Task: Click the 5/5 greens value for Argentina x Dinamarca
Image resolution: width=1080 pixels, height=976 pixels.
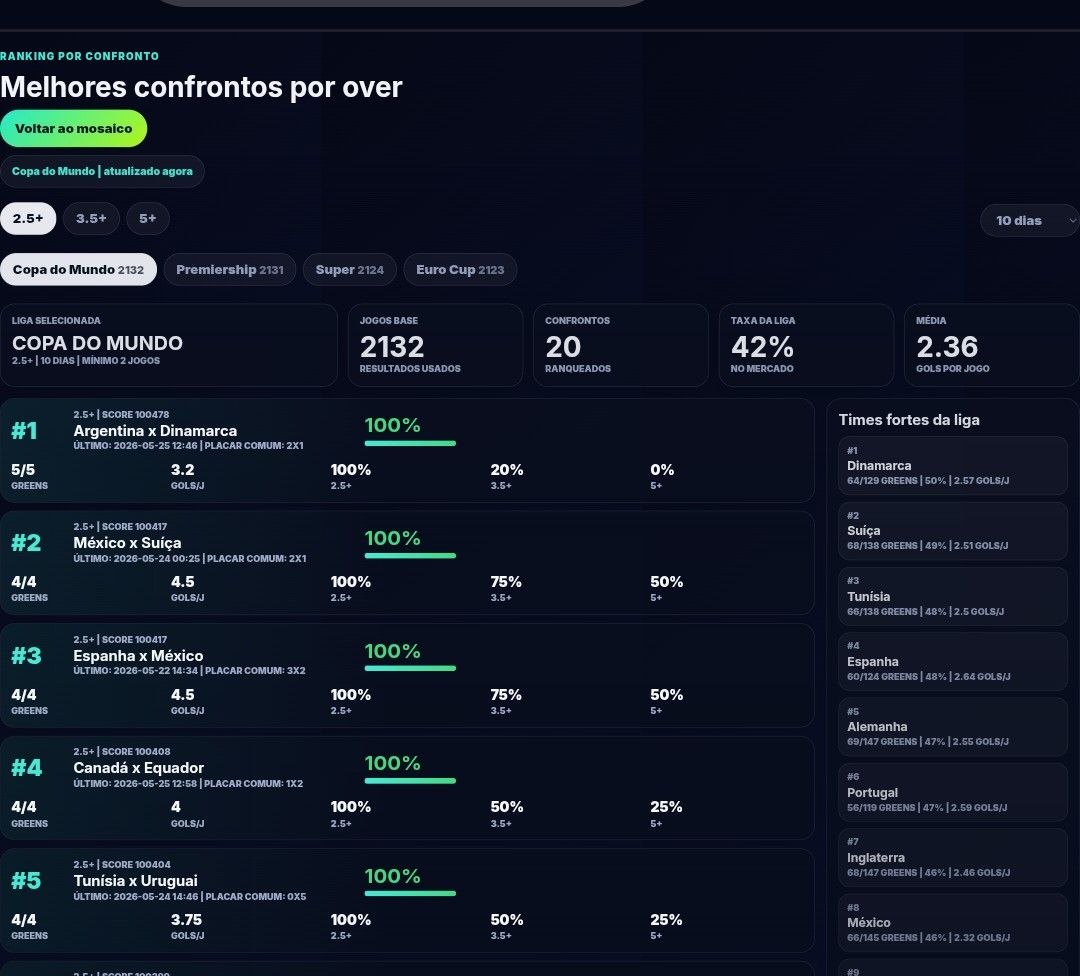Action: 23,470
